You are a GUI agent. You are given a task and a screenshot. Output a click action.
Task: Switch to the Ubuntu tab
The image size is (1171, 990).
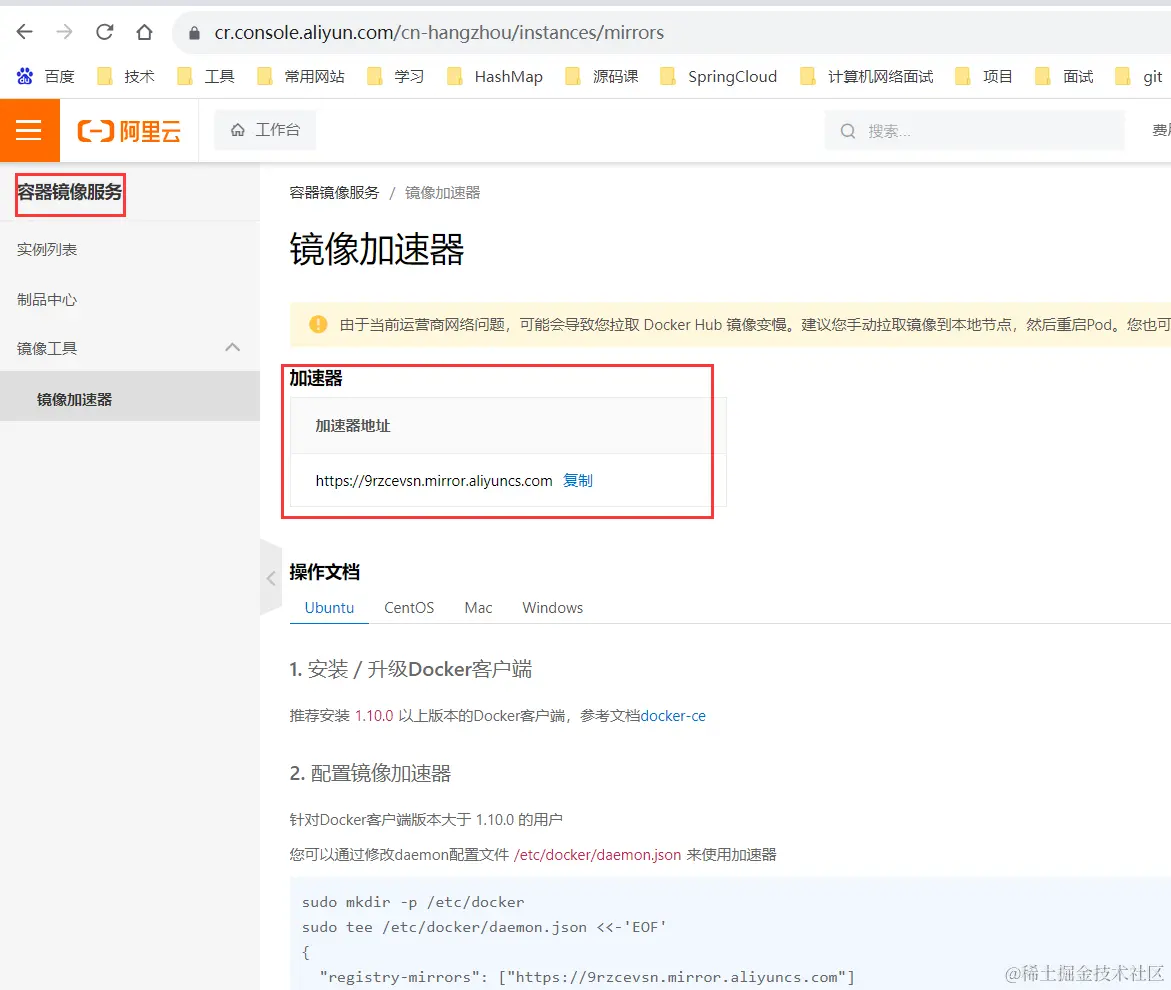[x=329, y=608]
